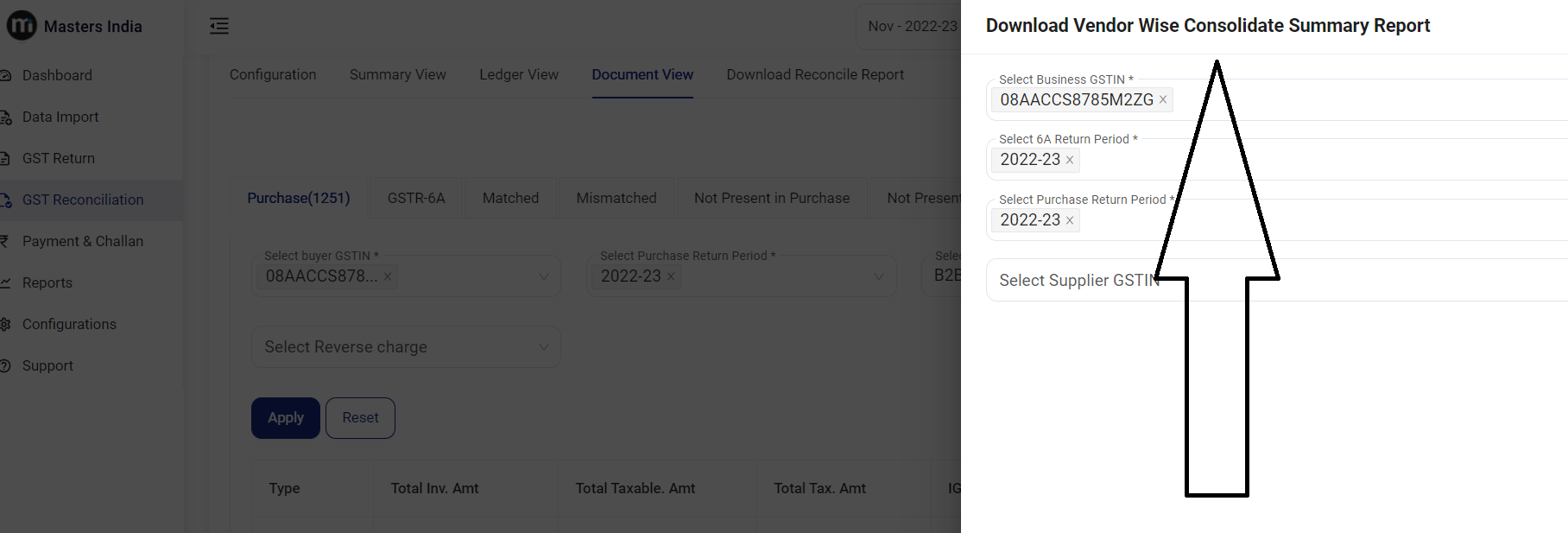The height and width of the screenshot is (533, 1568).
Task: Clear the Purchase Return Period 2022-23 tag in panel
Action: pyautogui.click(x=1070, y=220)
